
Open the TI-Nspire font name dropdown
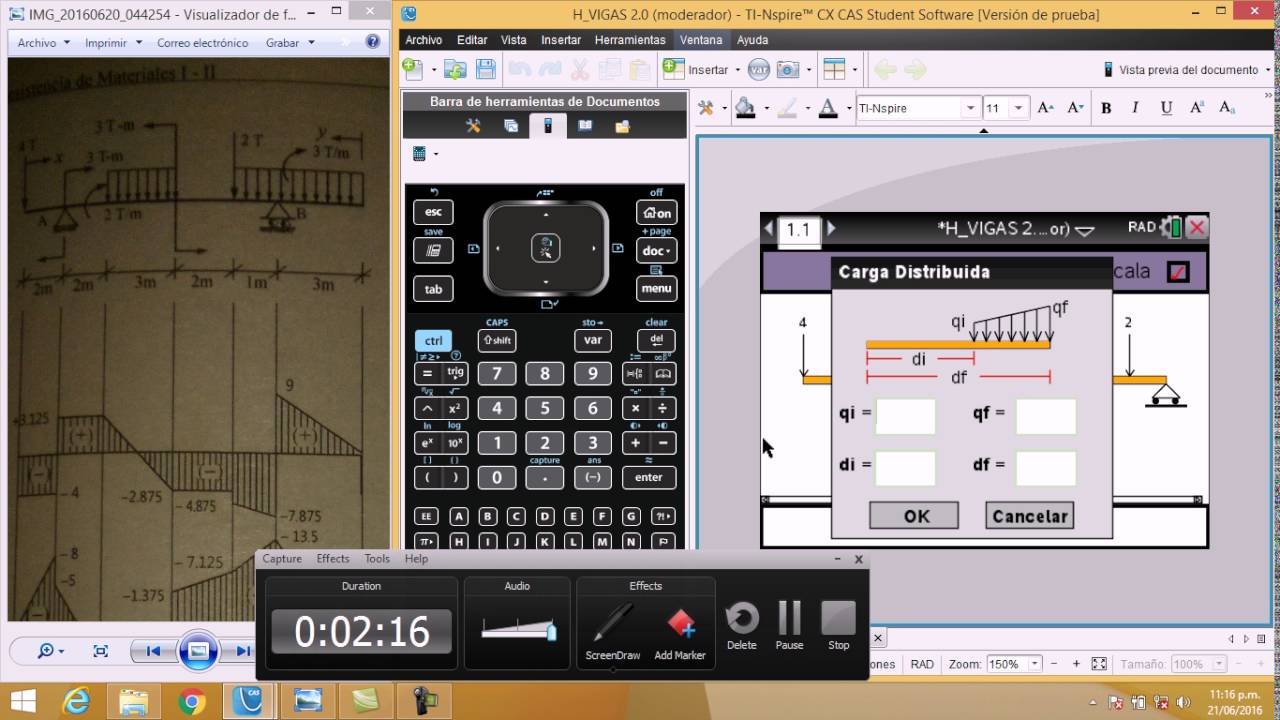coord(970,108)
